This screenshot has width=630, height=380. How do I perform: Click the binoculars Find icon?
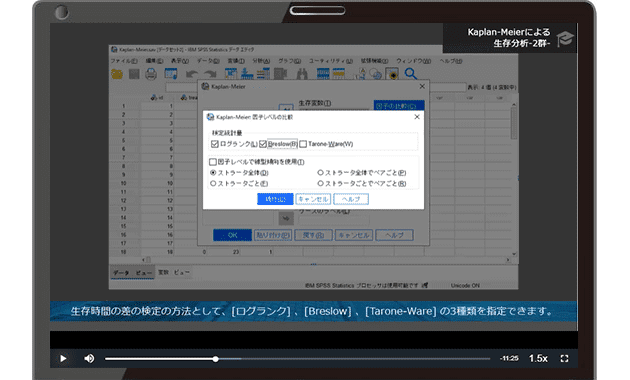[302, 74]
